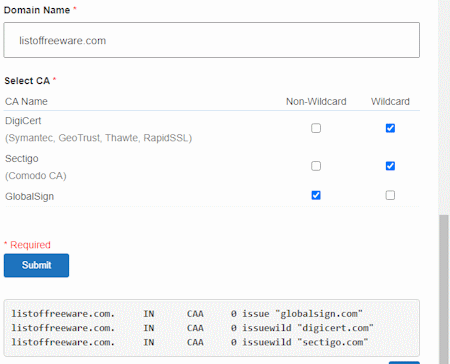The image size is (450, 364).
Task: Check the GlobalSign Wildcard checkbox
Action: pos(390,195)
